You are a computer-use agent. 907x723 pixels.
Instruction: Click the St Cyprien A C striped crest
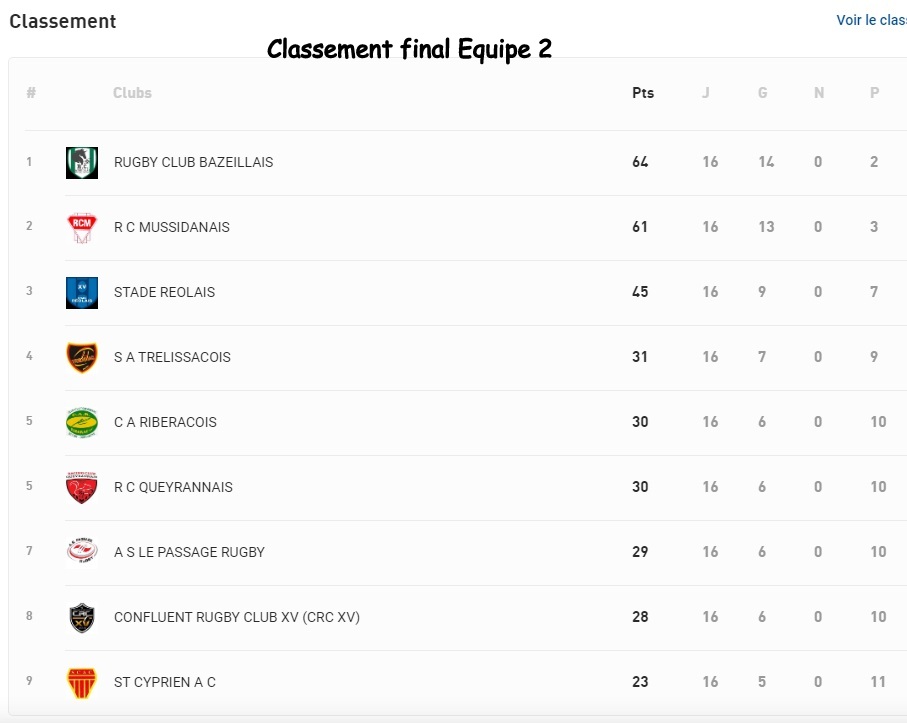pos(82,683)
